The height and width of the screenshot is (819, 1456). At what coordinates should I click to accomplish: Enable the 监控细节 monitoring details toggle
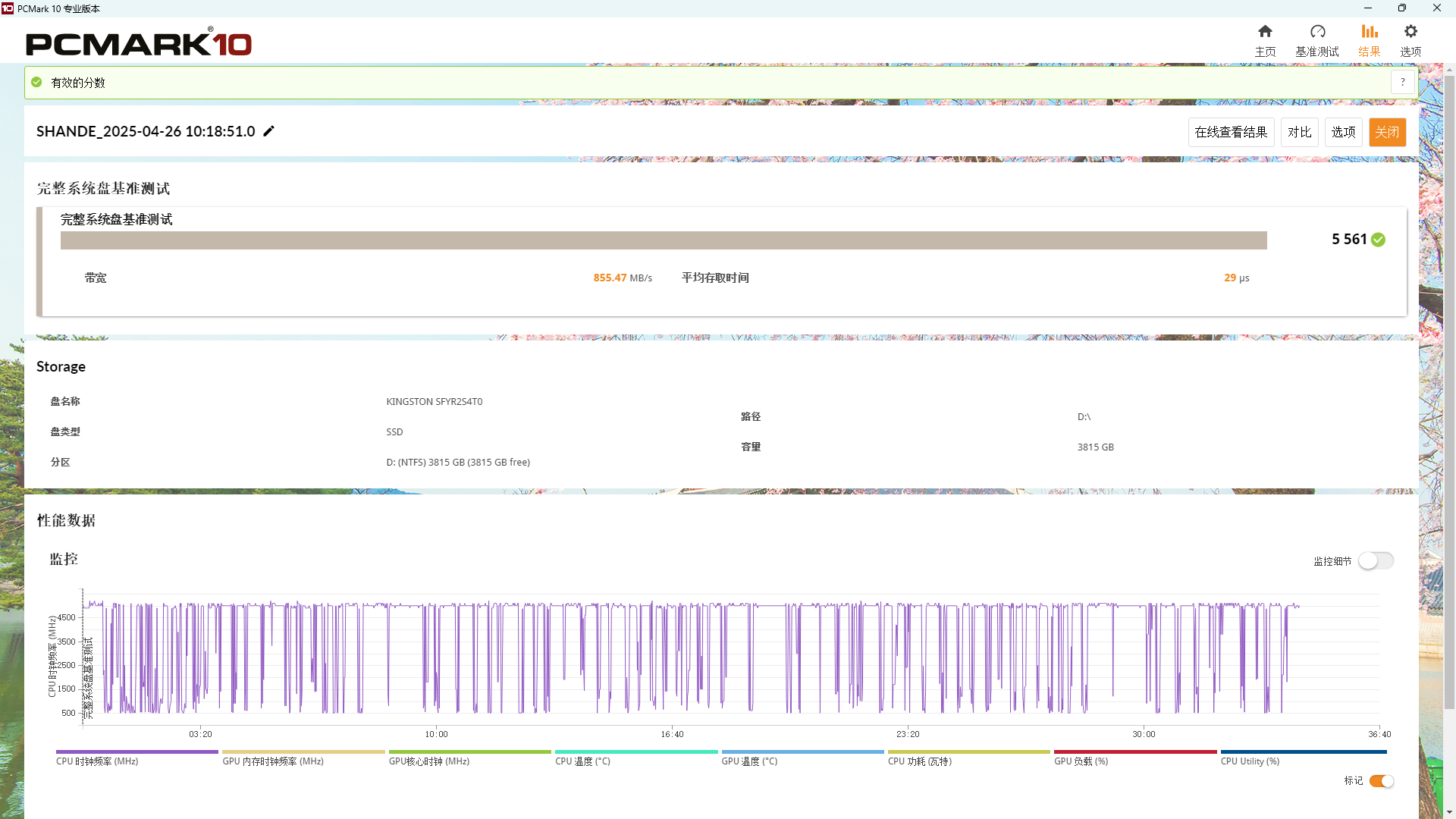(x=1376, y=561)
